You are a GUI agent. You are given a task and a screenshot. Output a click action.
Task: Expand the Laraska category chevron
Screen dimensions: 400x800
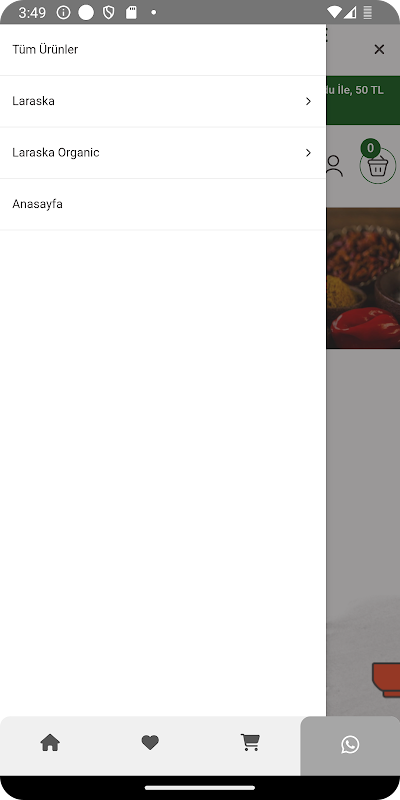tap(308, 102)
